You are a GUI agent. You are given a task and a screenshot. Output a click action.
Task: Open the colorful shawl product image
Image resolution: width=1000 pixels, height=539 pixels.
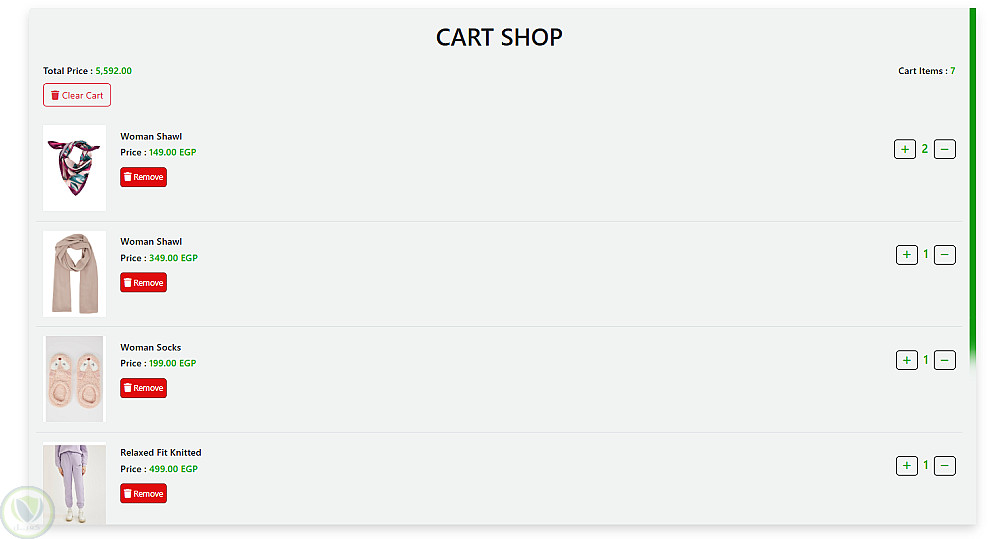[x=75, y=167]
